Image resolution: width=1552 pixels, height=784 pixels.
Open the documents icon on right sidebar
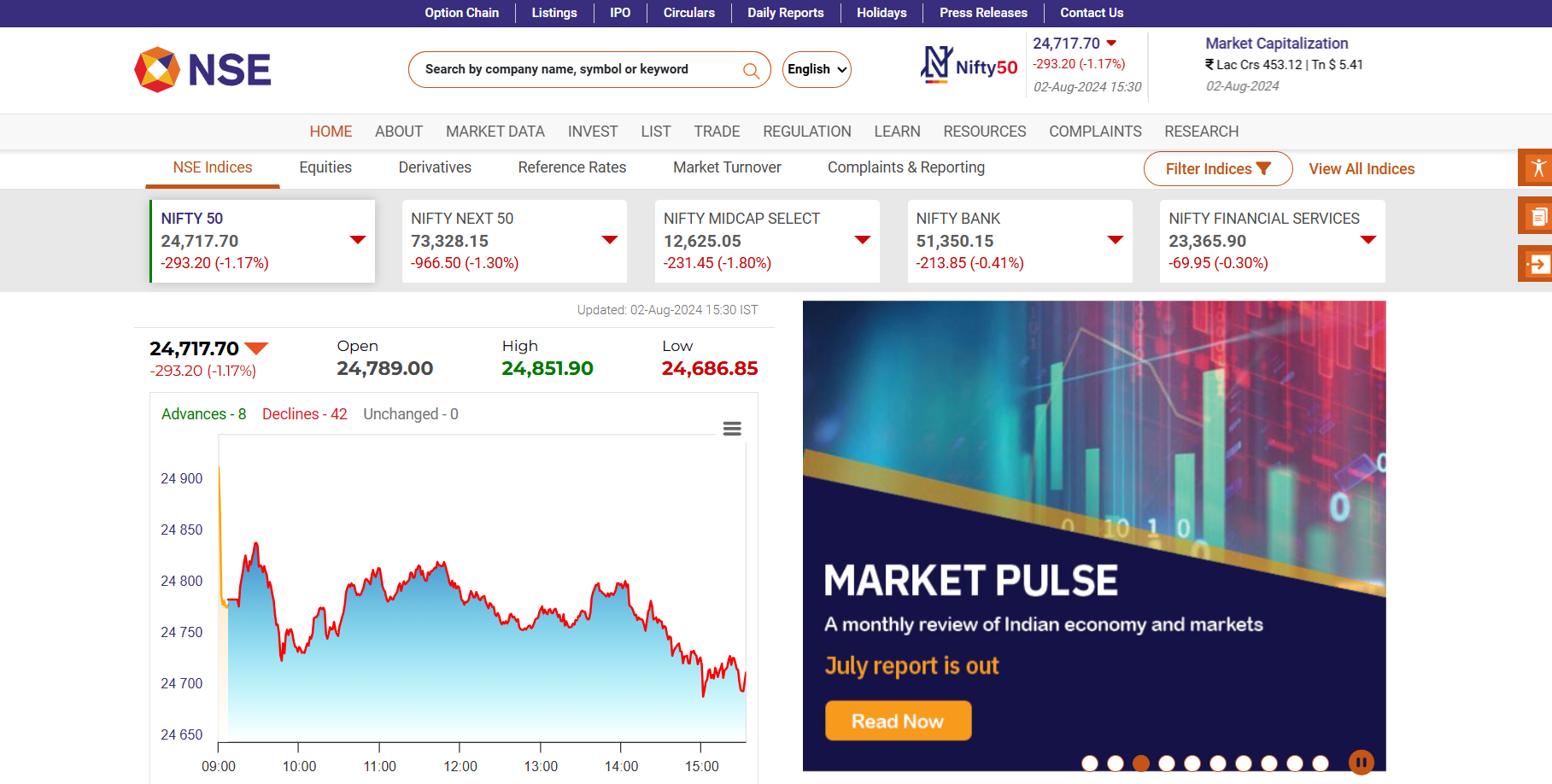1537,216
